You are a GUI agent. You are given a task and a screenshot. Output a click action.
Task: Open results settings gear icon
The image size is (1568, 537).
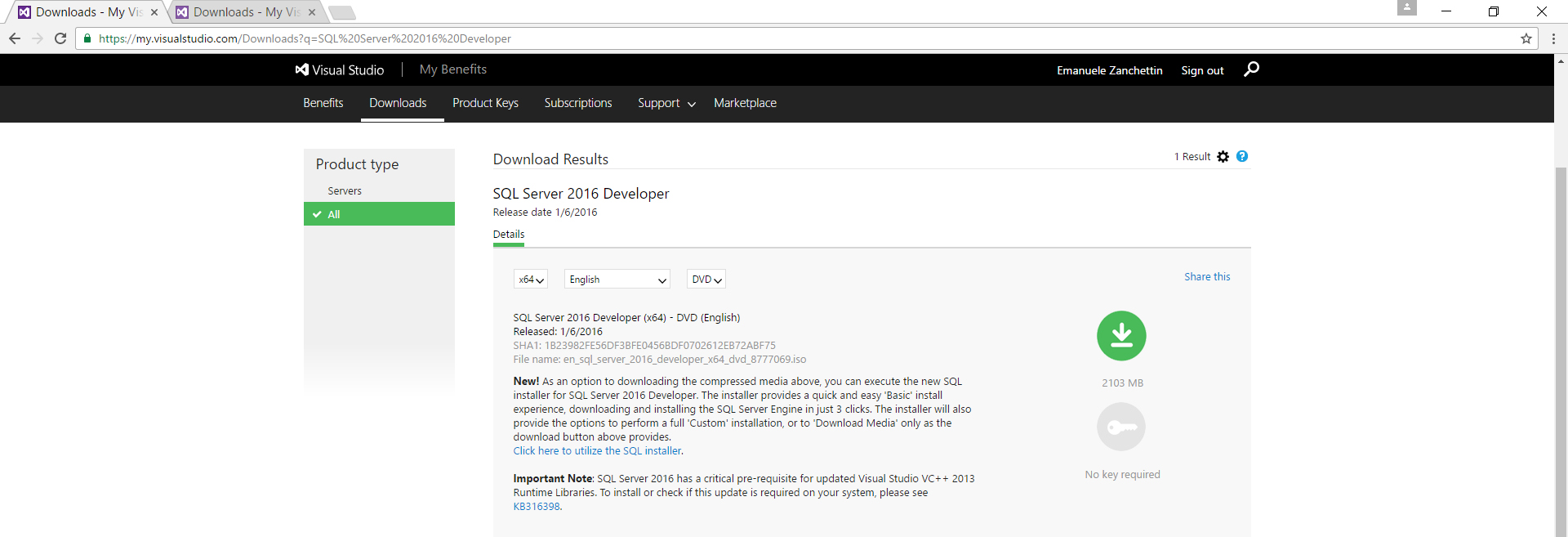pos(1223,157)
